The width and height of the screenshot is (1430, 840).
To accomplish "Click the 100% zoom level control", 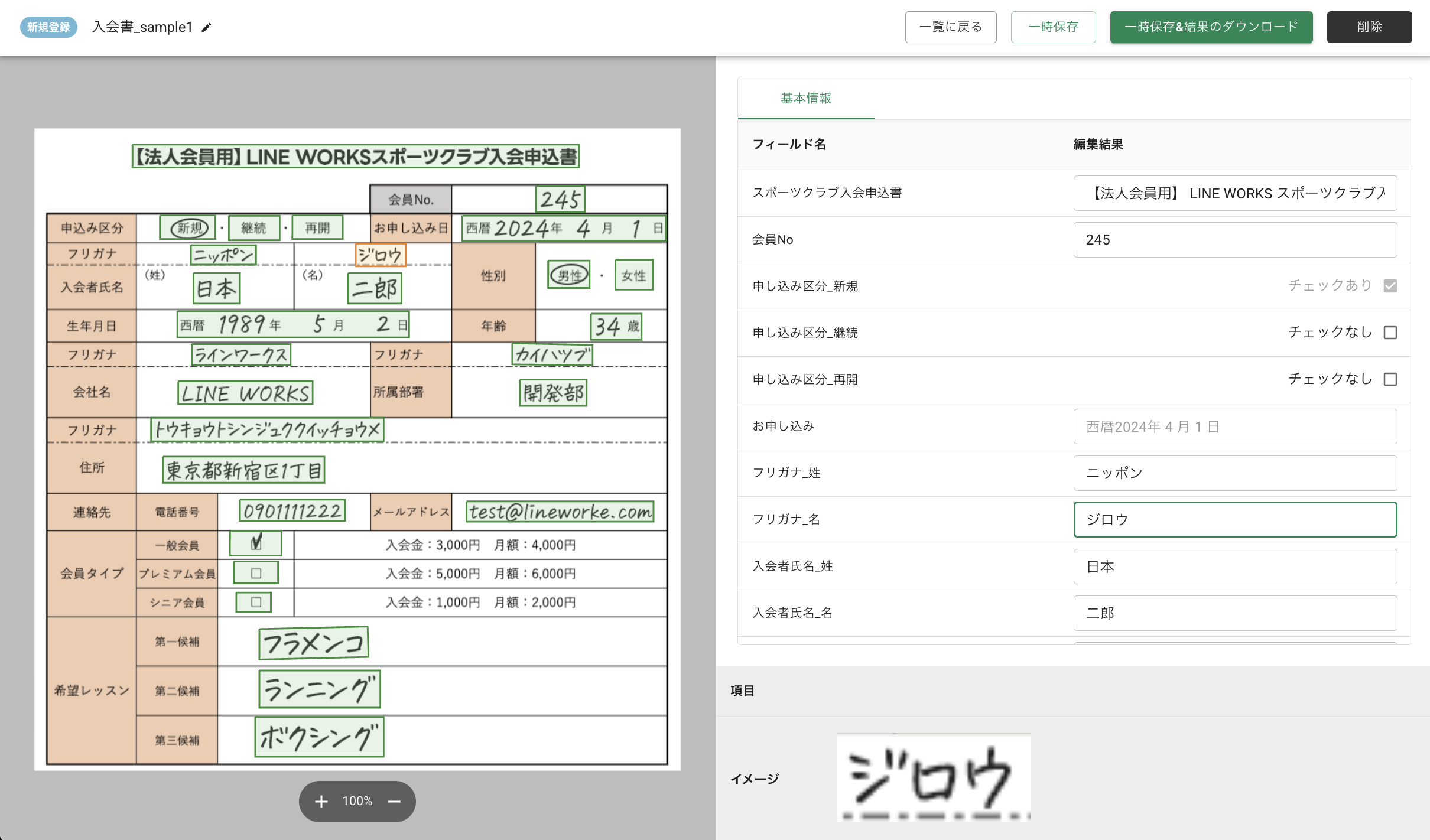I will [356, 802].
